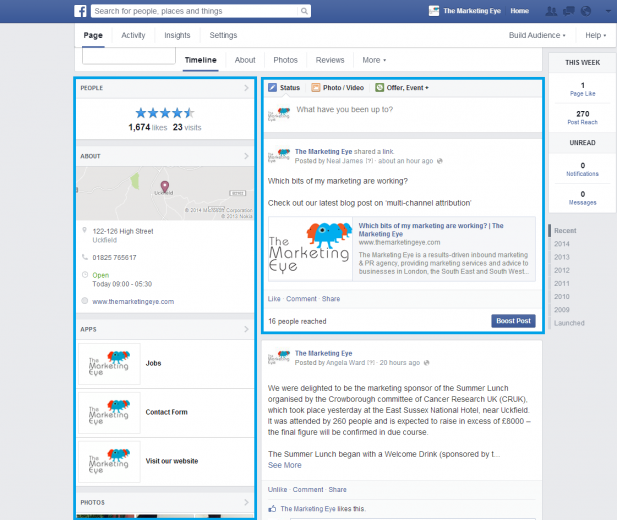Select the Timeline tab
Screen dimensions: 617x520
(x=201, y=60)
